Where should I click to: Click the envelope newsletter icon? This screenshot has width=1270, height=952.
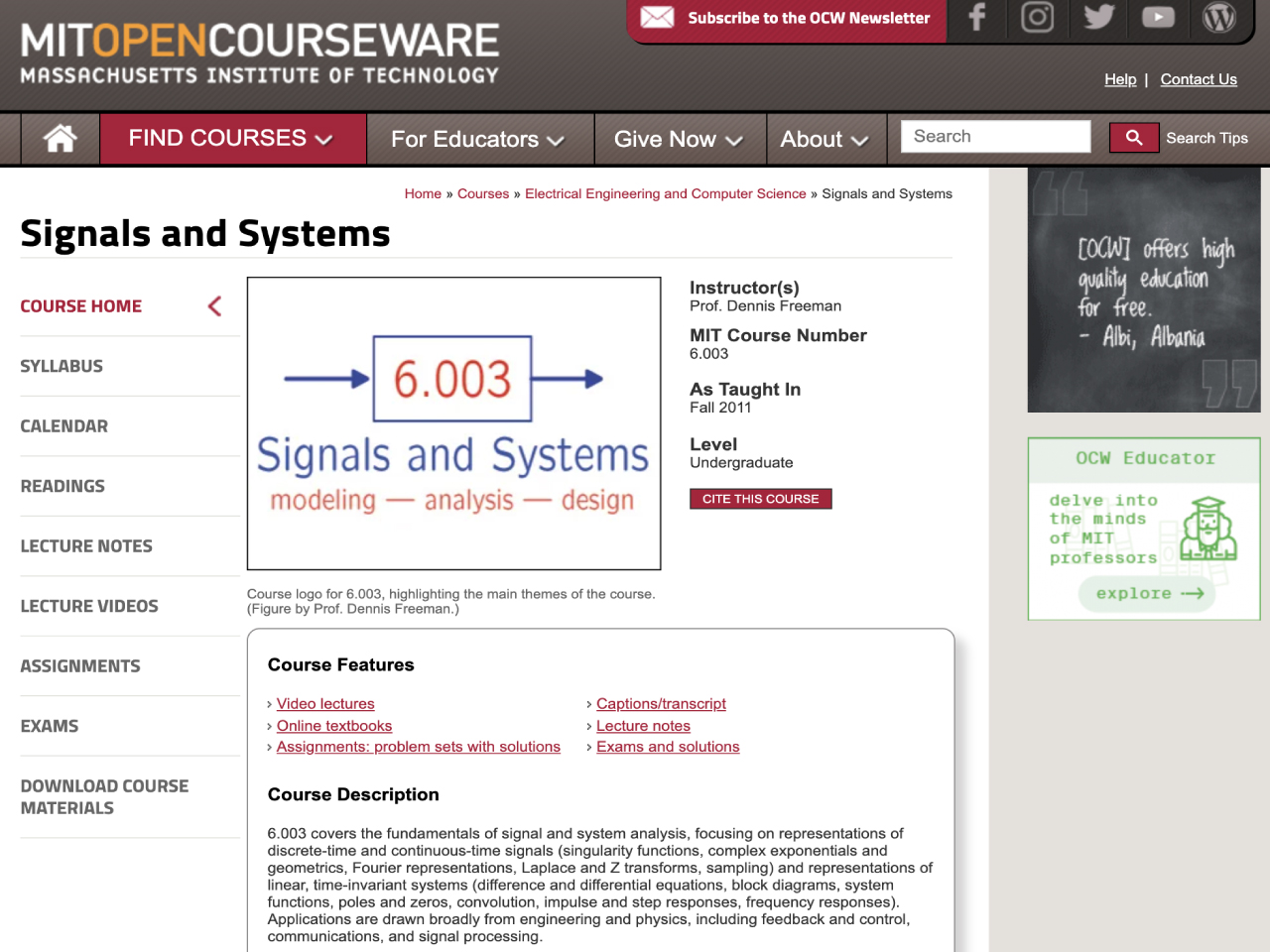[657, 17]
